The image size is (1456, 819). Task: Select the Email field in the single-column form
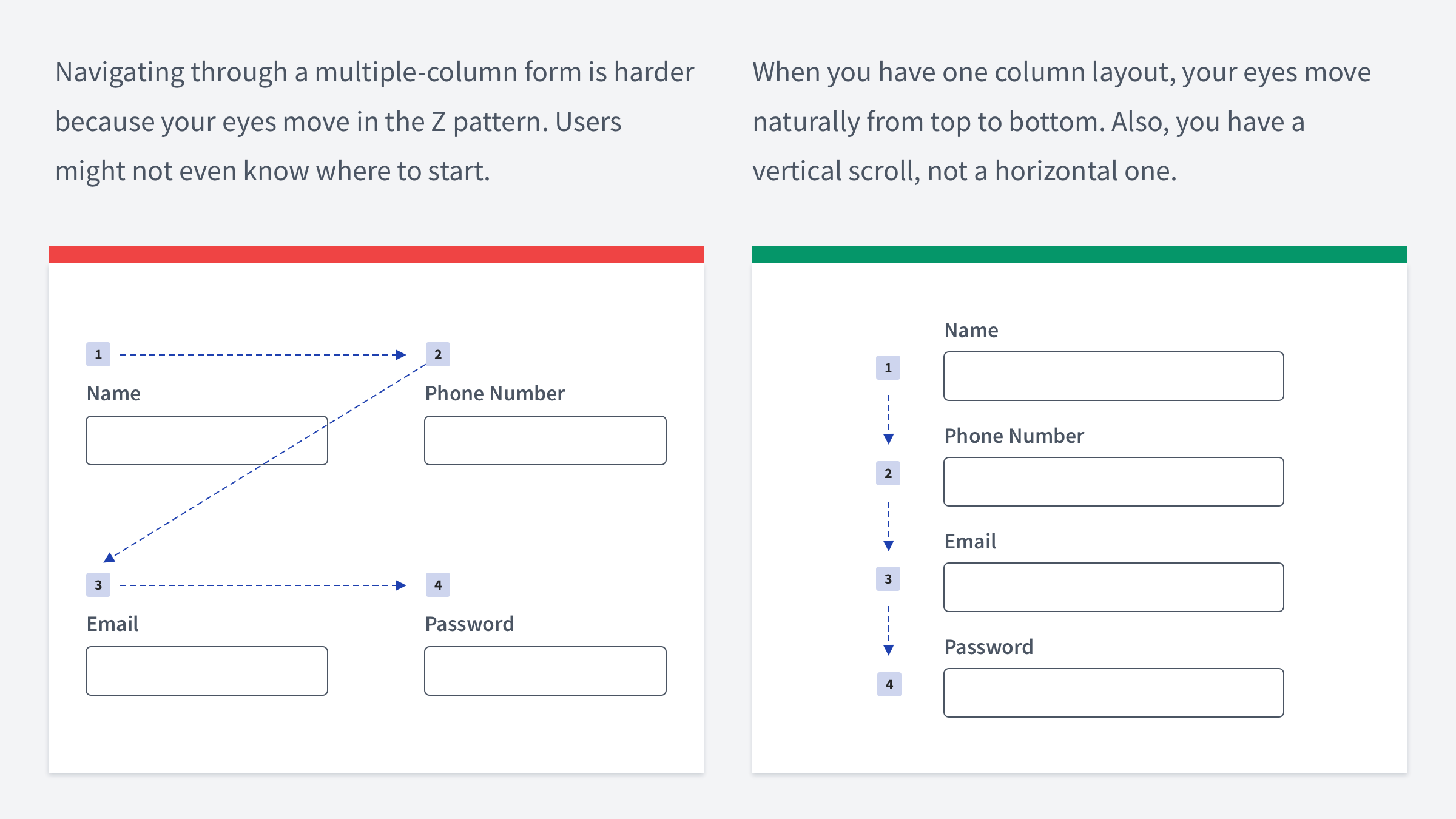(1113, 587)
